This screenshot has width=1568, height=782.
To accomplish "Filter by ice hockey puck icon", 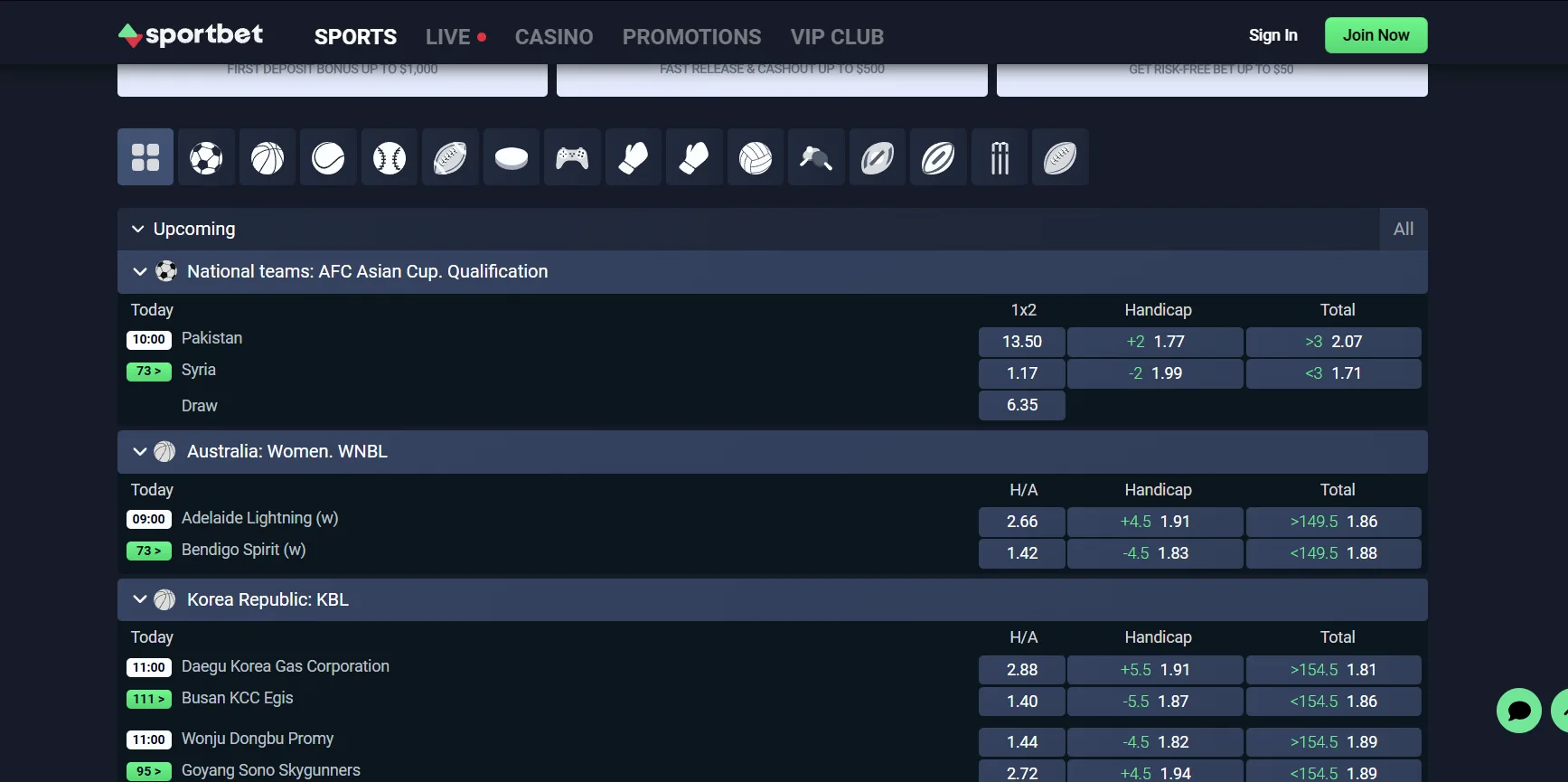I will pyautogui.click(x=512, y=157).
